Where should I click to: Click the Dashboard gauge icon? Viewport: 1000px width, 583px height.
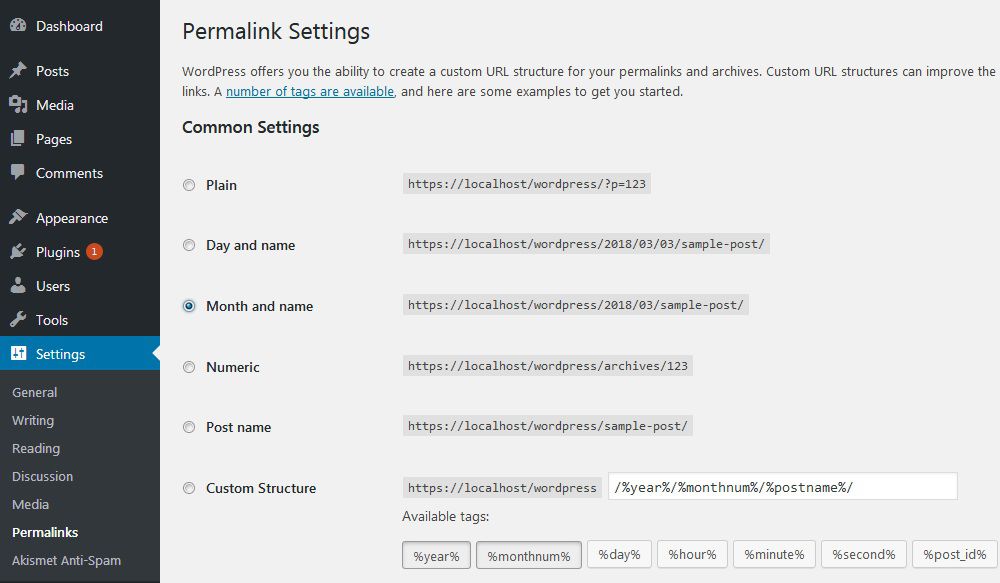18,26
